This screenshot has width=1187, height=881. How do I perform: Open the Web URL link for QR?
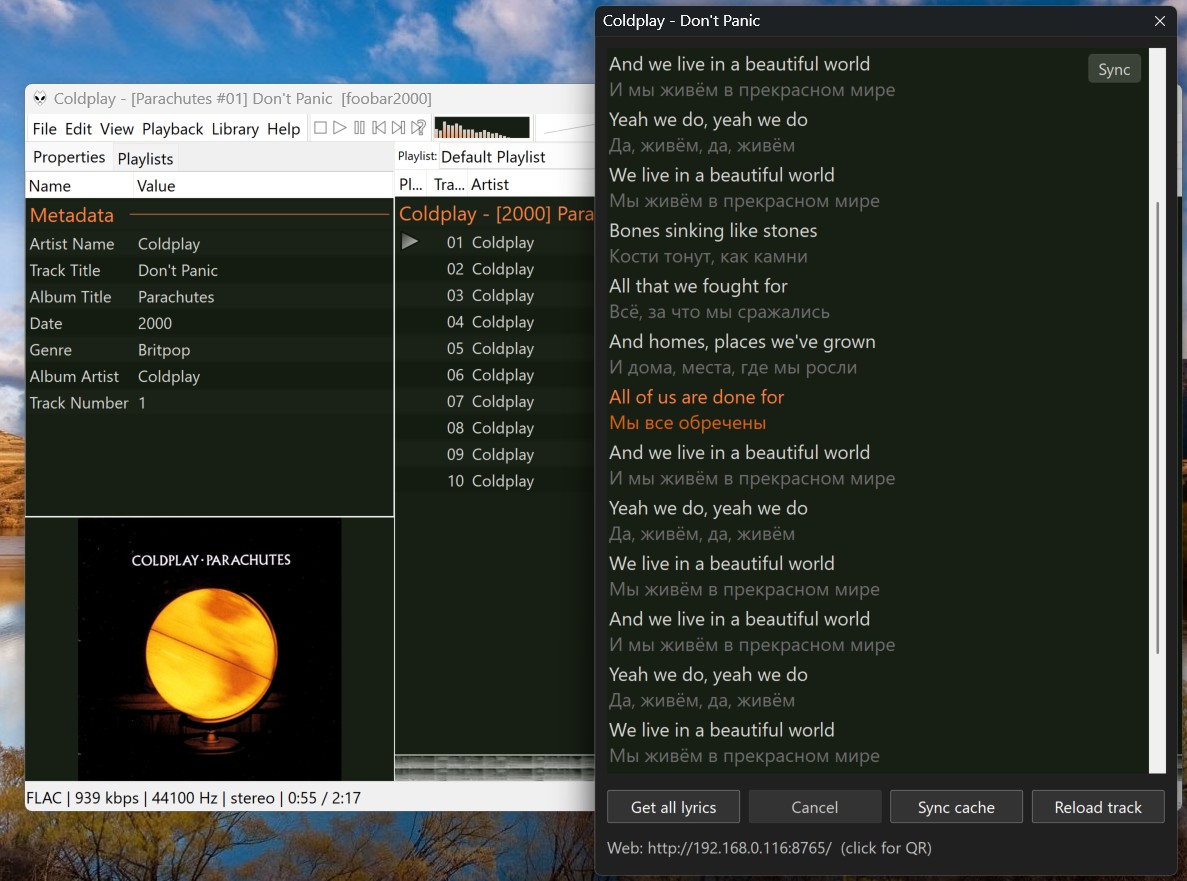(769, 848)
